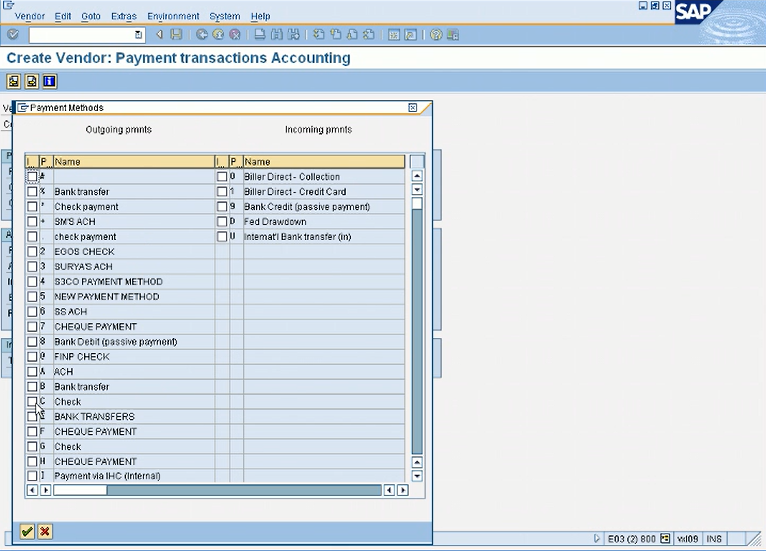The image size is (766, 551).
Task: Click the outgoing payments Name column header
Action: (134, 162)
